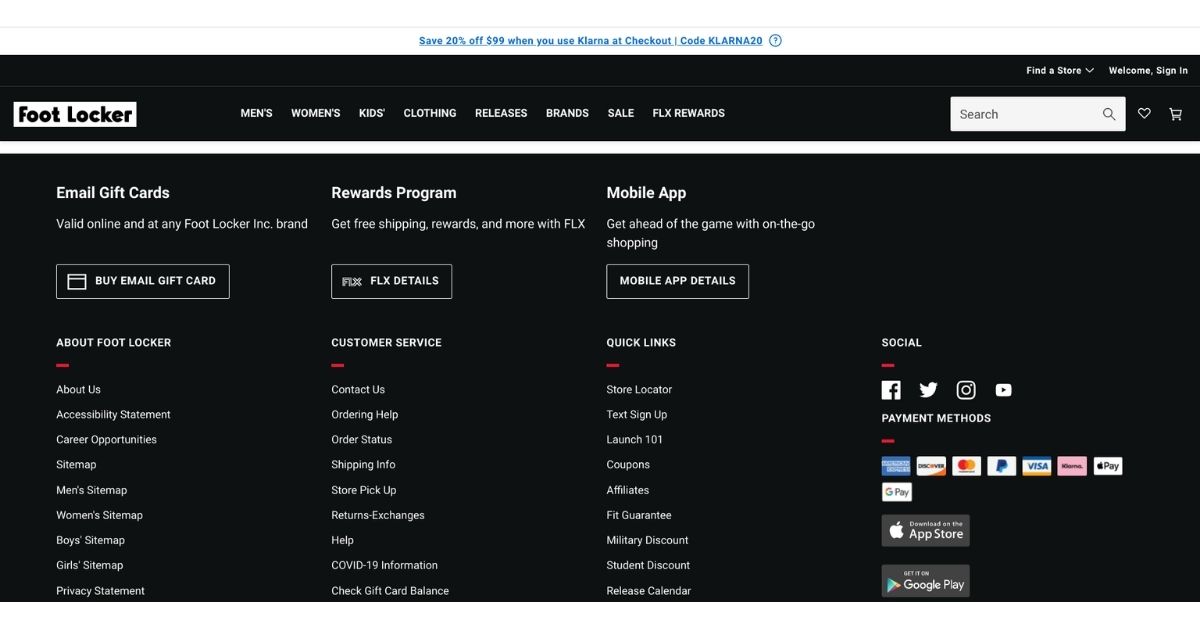
Task: Open the wishlist heart icon
Action: coord(1144,114)
